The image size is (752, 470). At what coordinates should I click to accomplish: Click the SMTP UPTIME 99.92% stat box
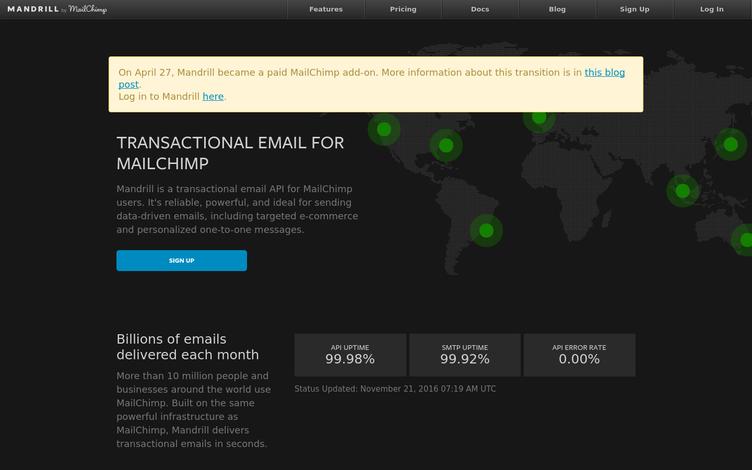point(465,355)
